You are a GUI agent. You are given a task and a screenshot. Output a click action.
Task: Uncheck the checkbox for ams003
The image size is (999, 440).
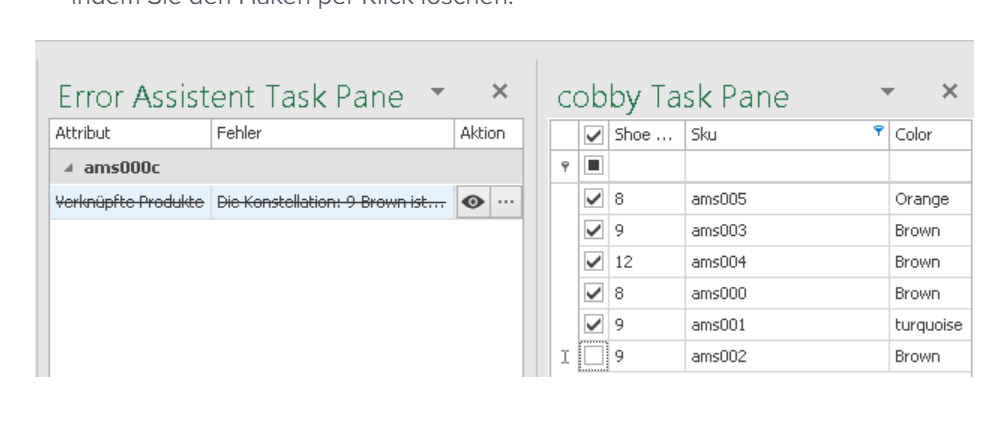pyautogui.click(x=593, y=230)
